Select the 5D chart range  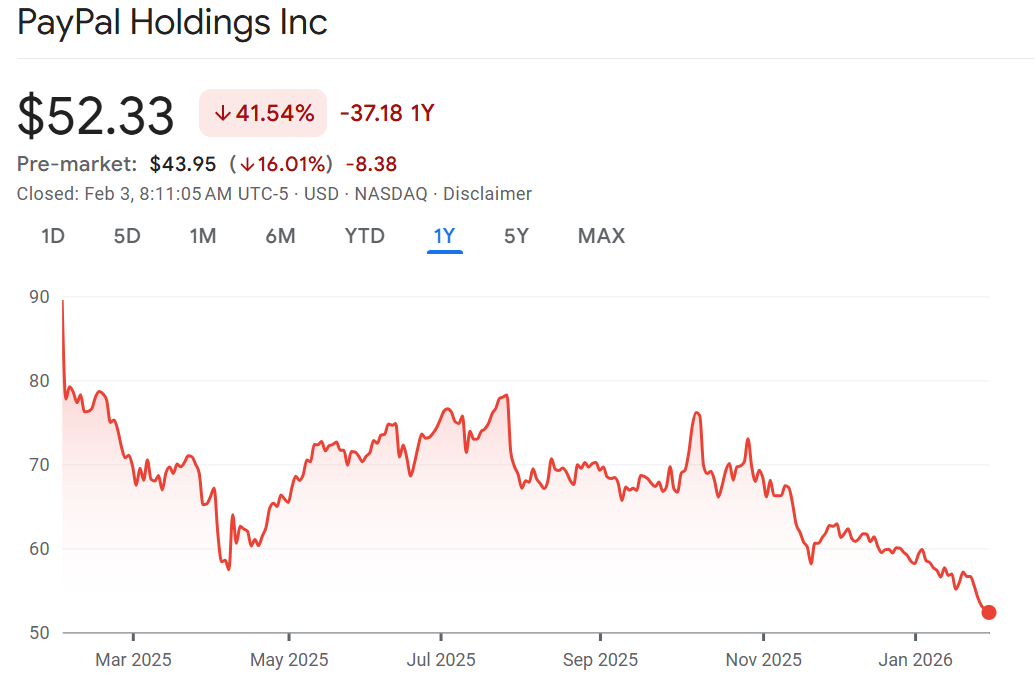click(127, 236)
